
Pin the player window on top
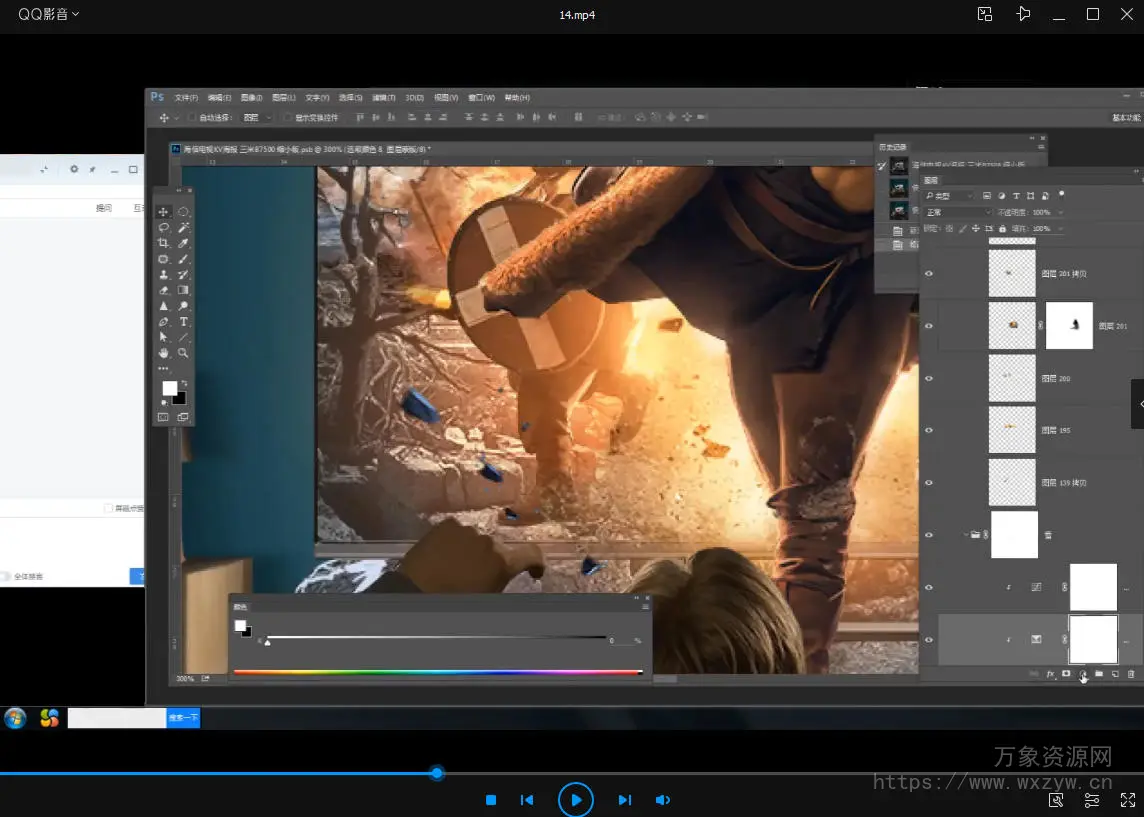[x=1023, y=14]
